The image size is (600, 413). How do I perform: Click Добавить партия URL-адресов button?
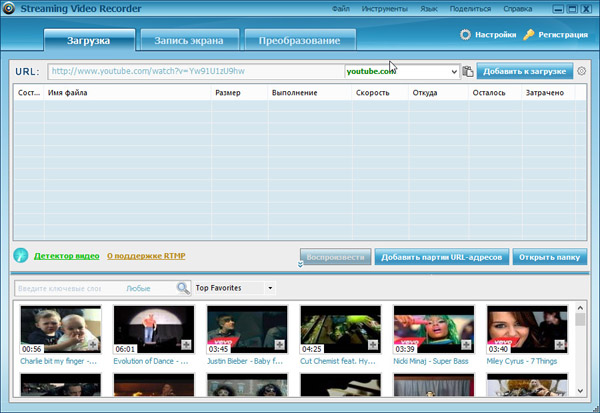click(x=441, y=257)
